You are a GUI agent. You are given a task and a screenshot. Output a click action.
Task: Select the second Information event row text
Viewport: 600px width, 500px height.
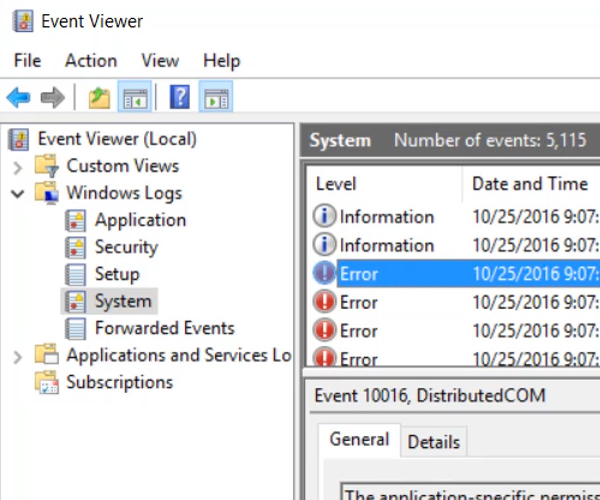387,245
